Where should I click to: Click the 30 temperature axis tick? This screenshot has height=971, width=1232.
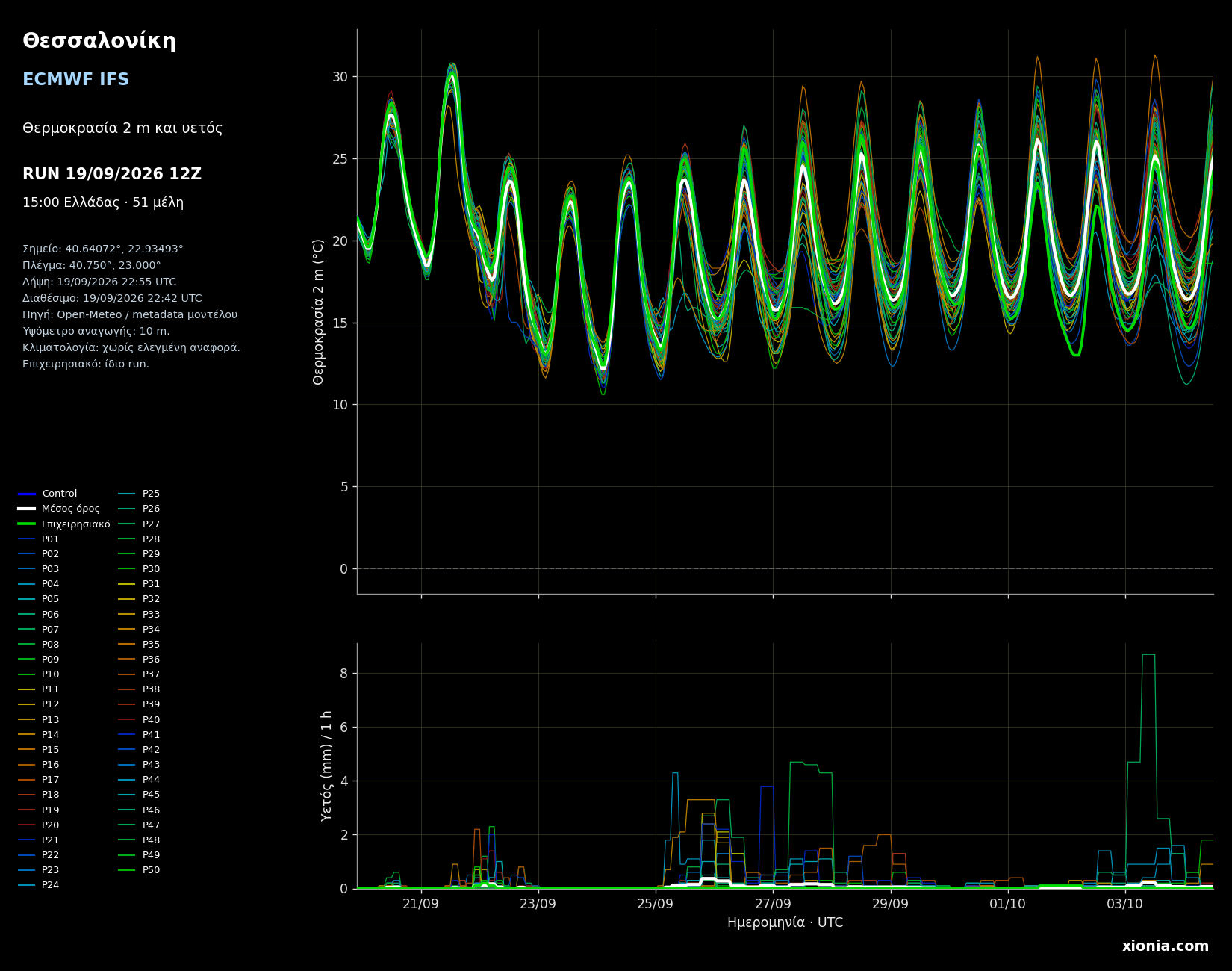[340, 77]
